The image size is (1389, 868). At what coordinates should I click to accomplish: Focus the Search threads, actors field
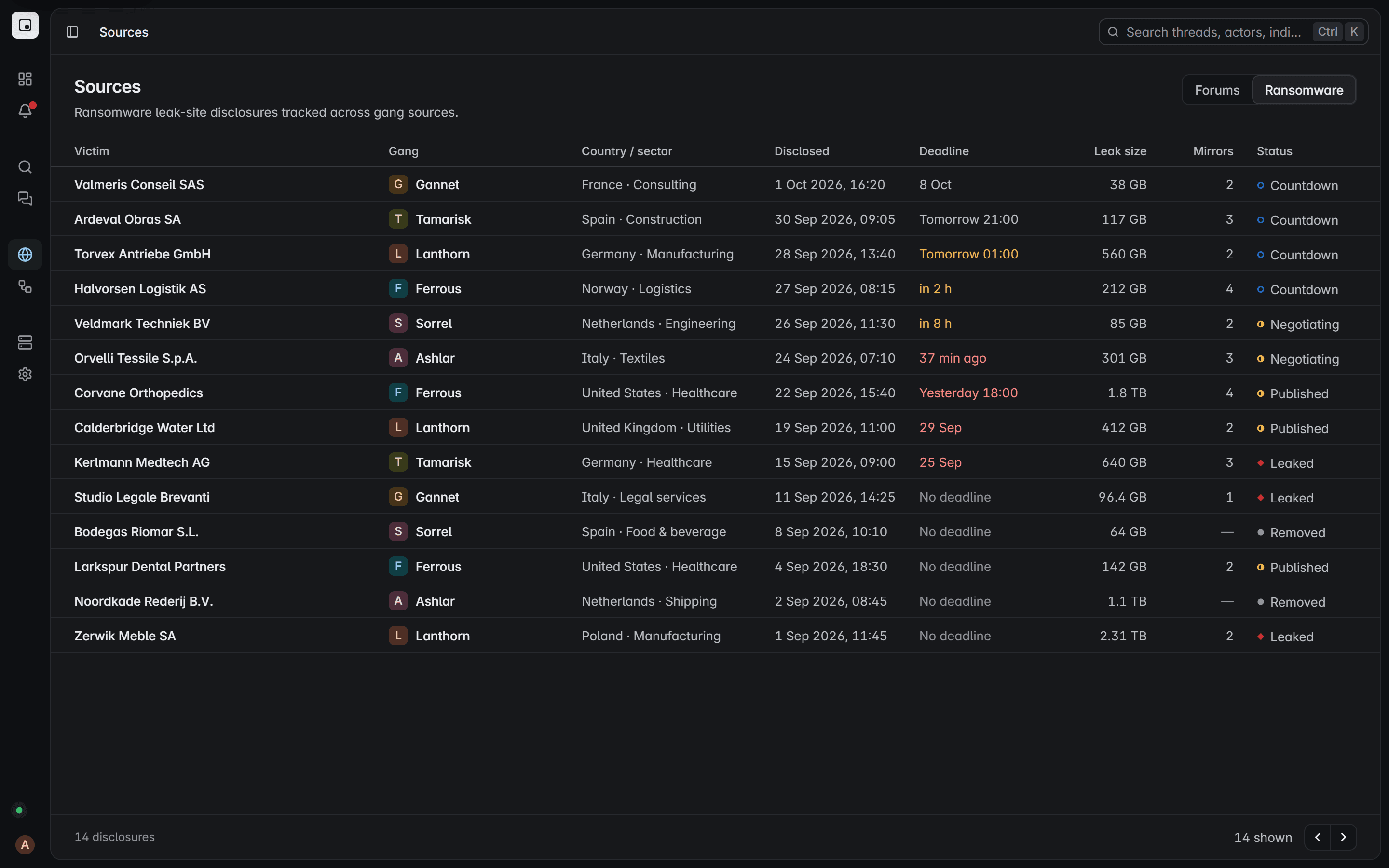[1233, 32]
